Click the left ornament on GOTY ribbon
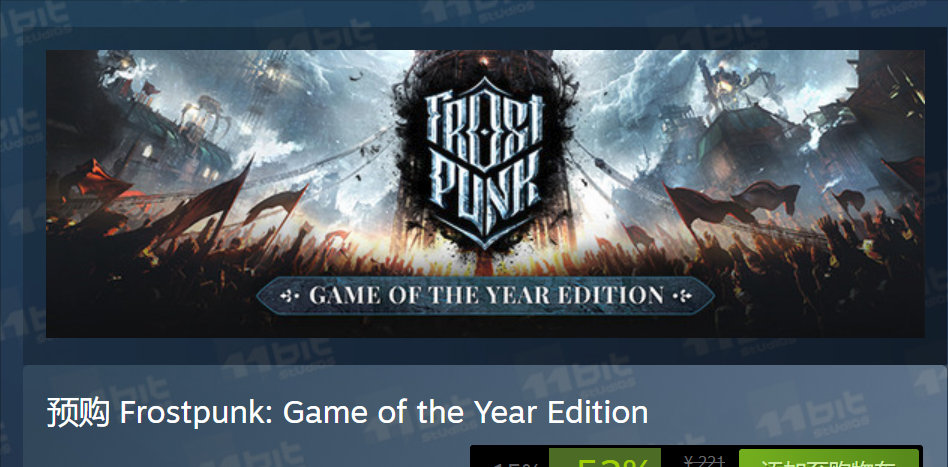This screenshot has height=467, width=948. 289,296
